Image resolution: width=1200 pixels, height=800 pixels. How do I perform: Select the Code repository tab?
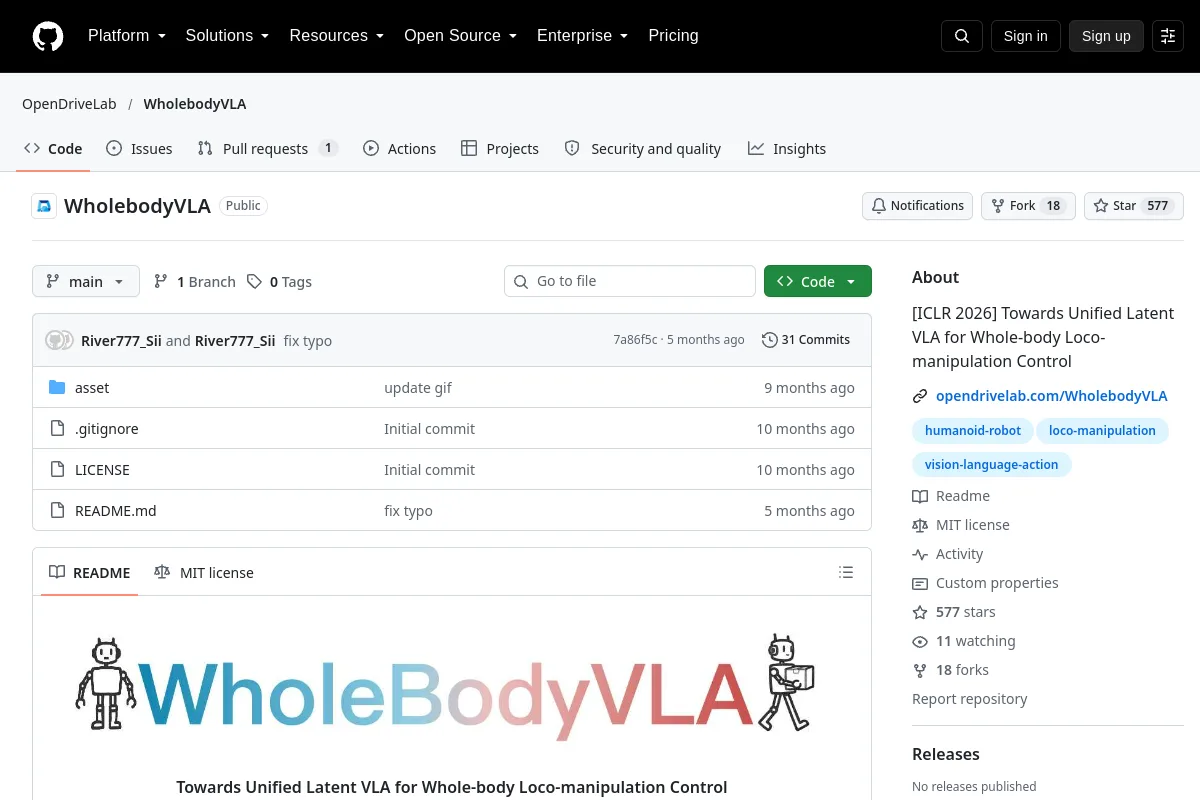53,149
